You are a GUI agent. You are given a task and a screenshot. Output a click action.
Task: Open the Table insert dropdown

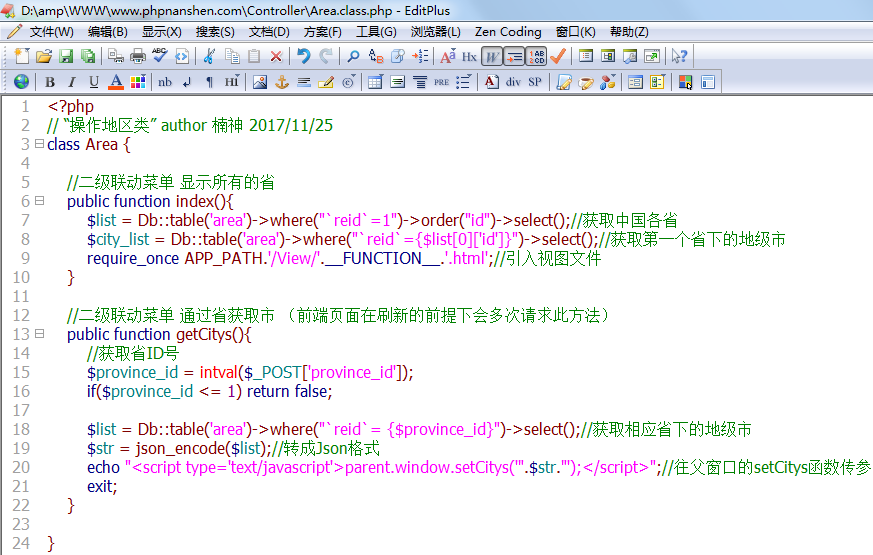click(x=375, y=82)
